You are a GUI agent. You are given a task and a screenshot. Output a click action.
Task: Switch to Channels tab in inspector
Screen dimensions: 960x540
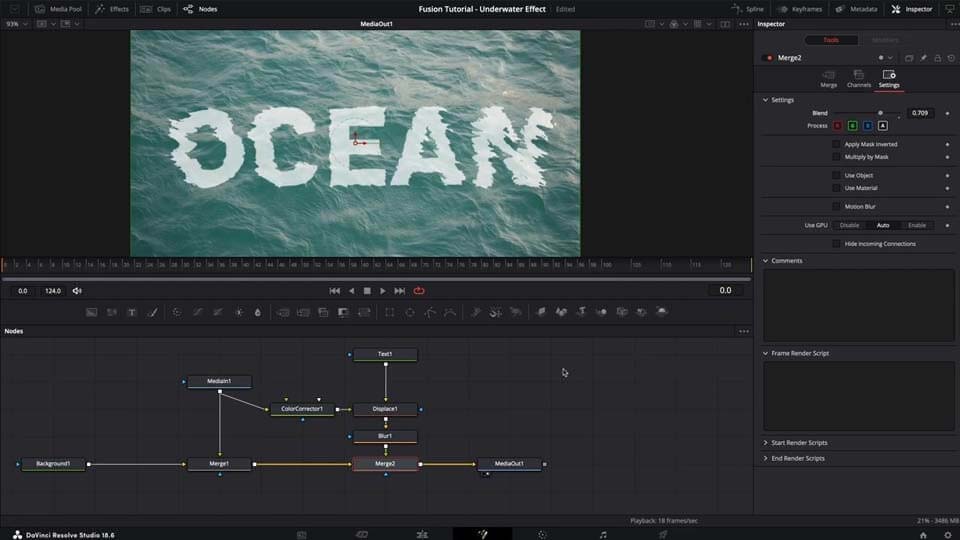tap(858, 79)
